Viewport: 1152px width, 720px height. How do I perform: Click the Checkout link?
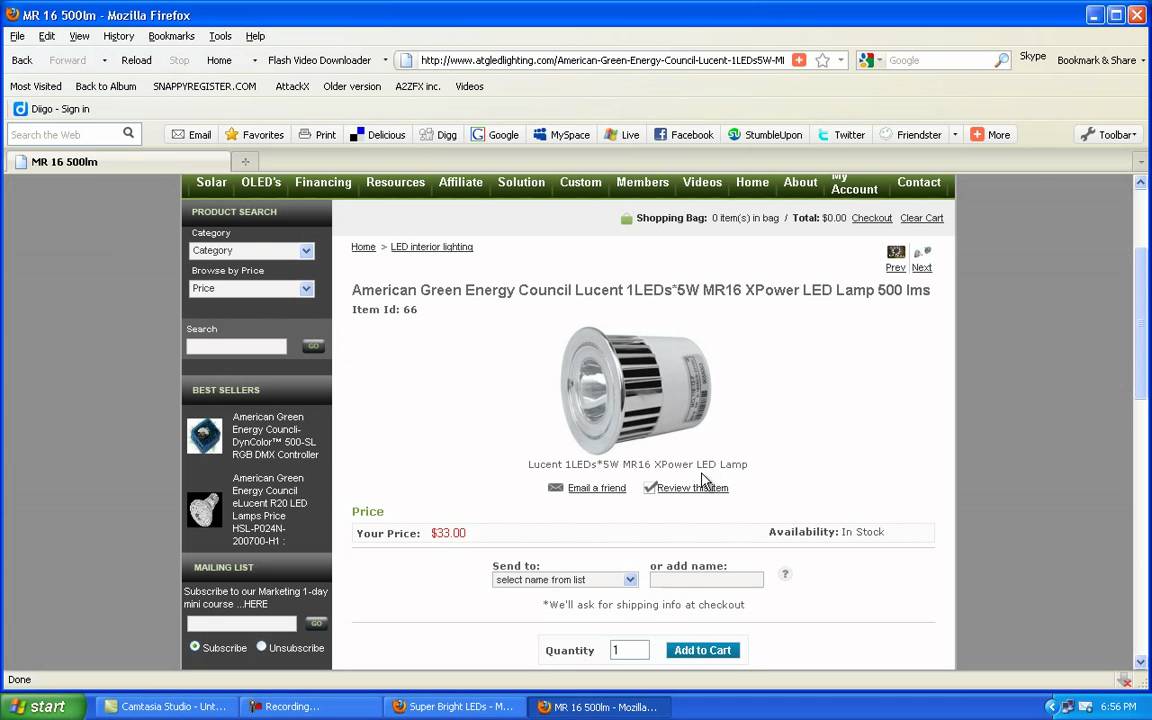pyautogui.click(x=871, y=218)
